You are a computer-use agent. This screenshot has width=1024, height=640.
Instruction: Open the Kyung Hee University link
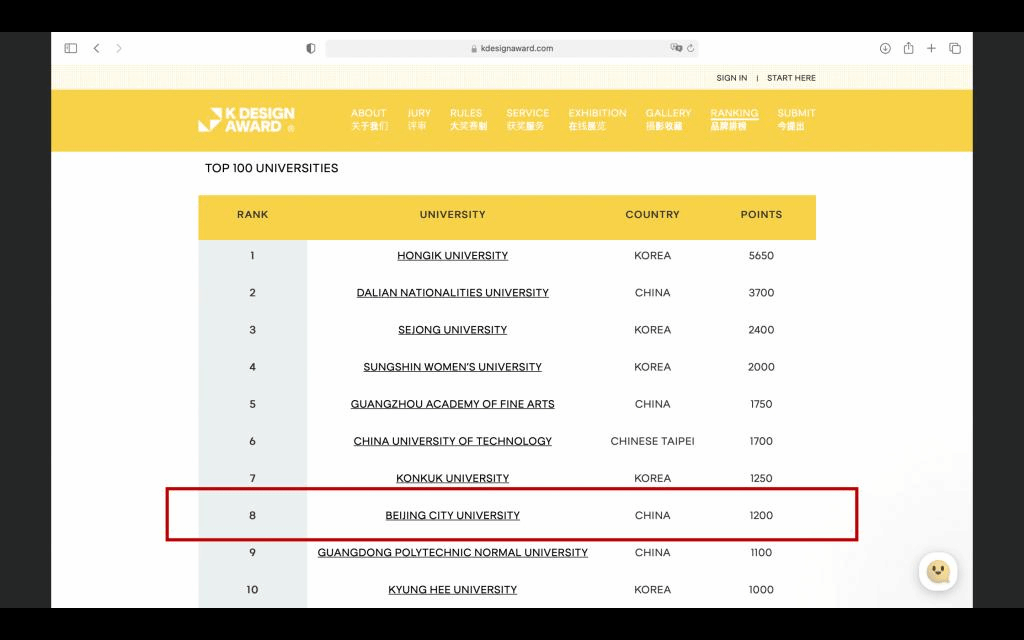coord(453,590)
